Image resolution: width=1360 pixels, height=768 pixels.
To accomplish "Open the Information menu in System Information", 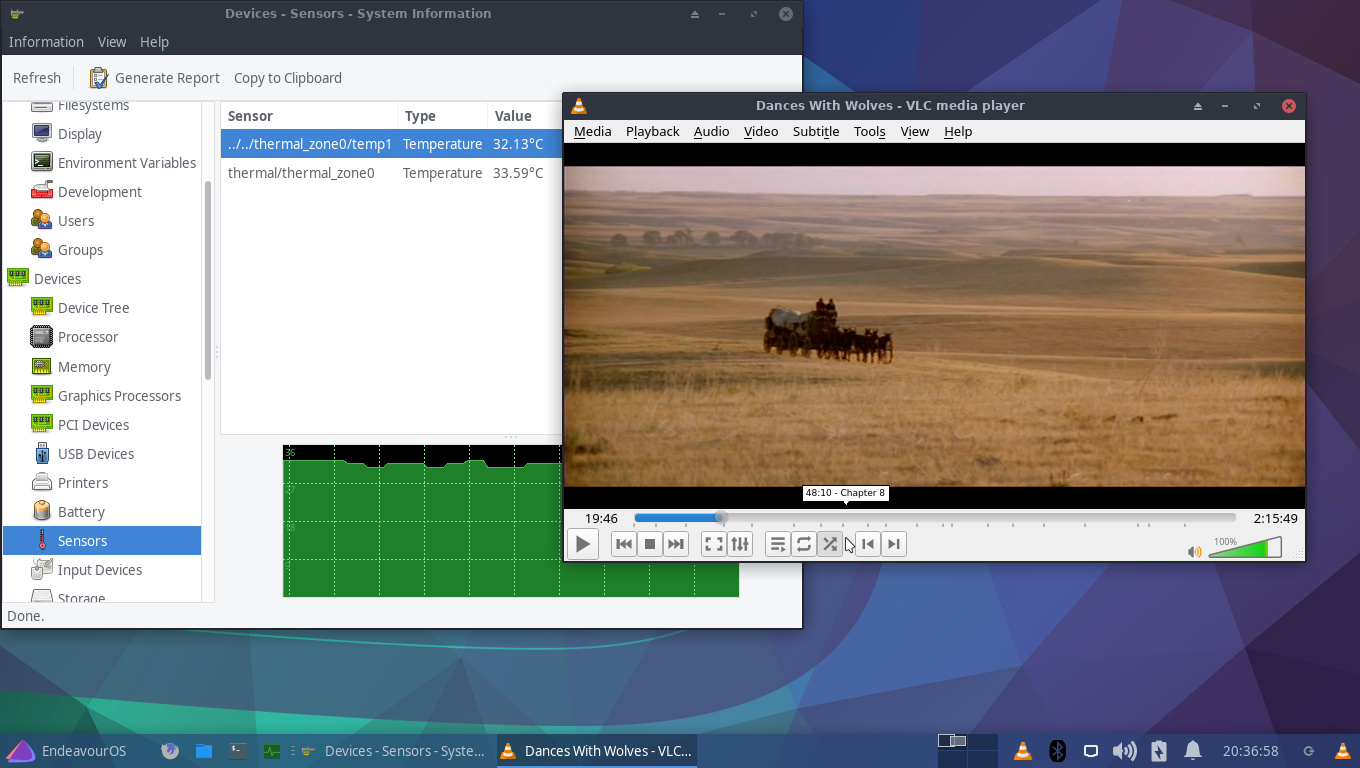I will point(46,42).
